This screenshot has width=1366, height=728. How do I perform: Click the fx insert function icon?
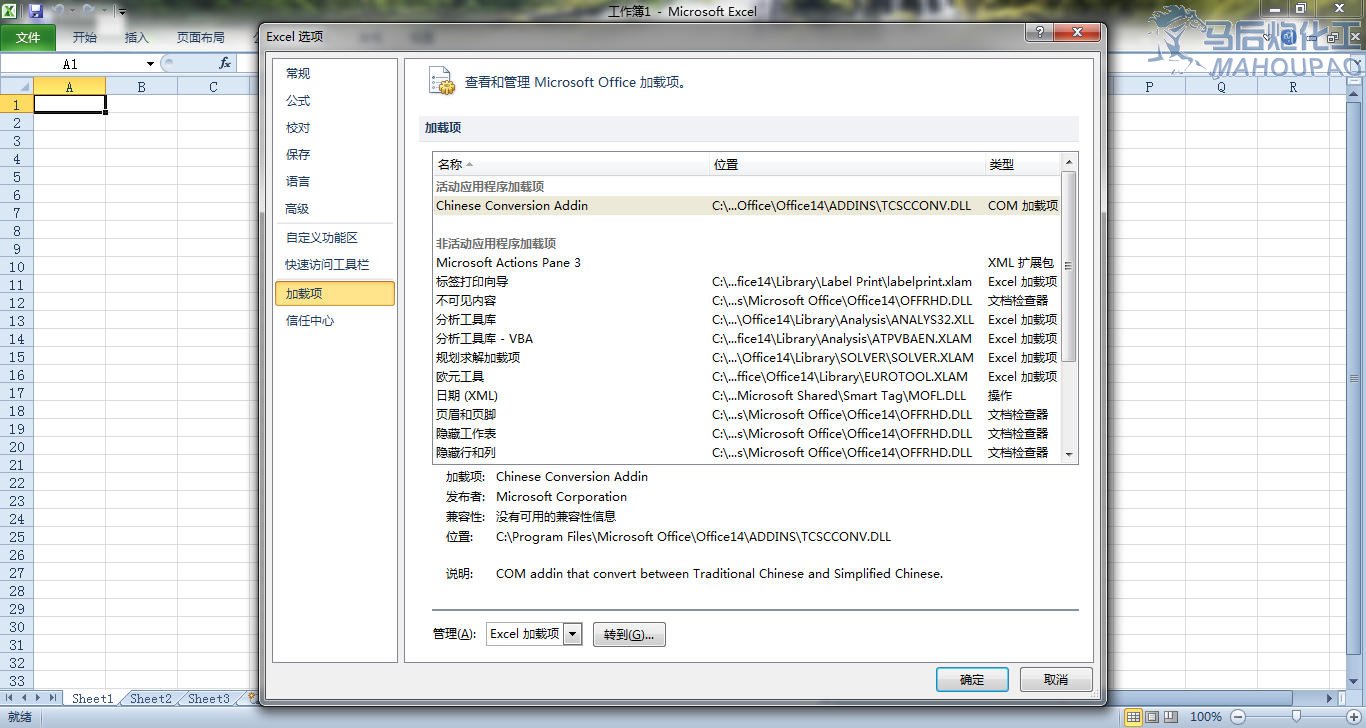tap(225, 63)
